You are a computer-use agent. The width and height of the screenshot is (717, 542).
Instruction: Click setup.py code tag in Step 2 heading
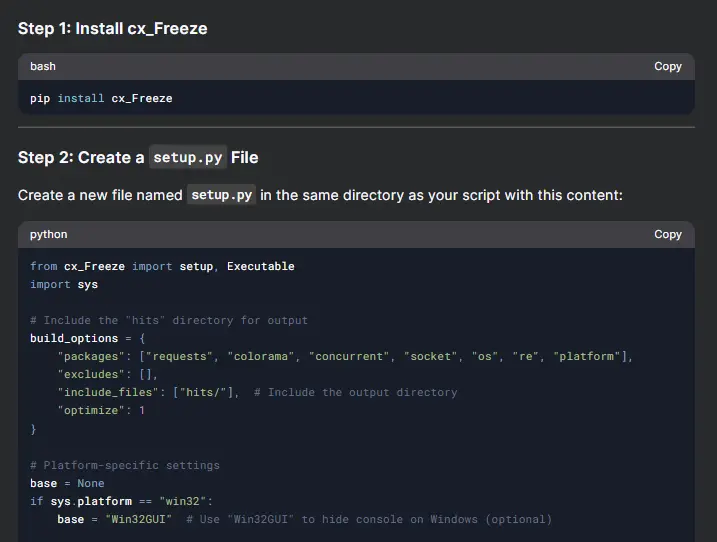[x=188, y=157]
